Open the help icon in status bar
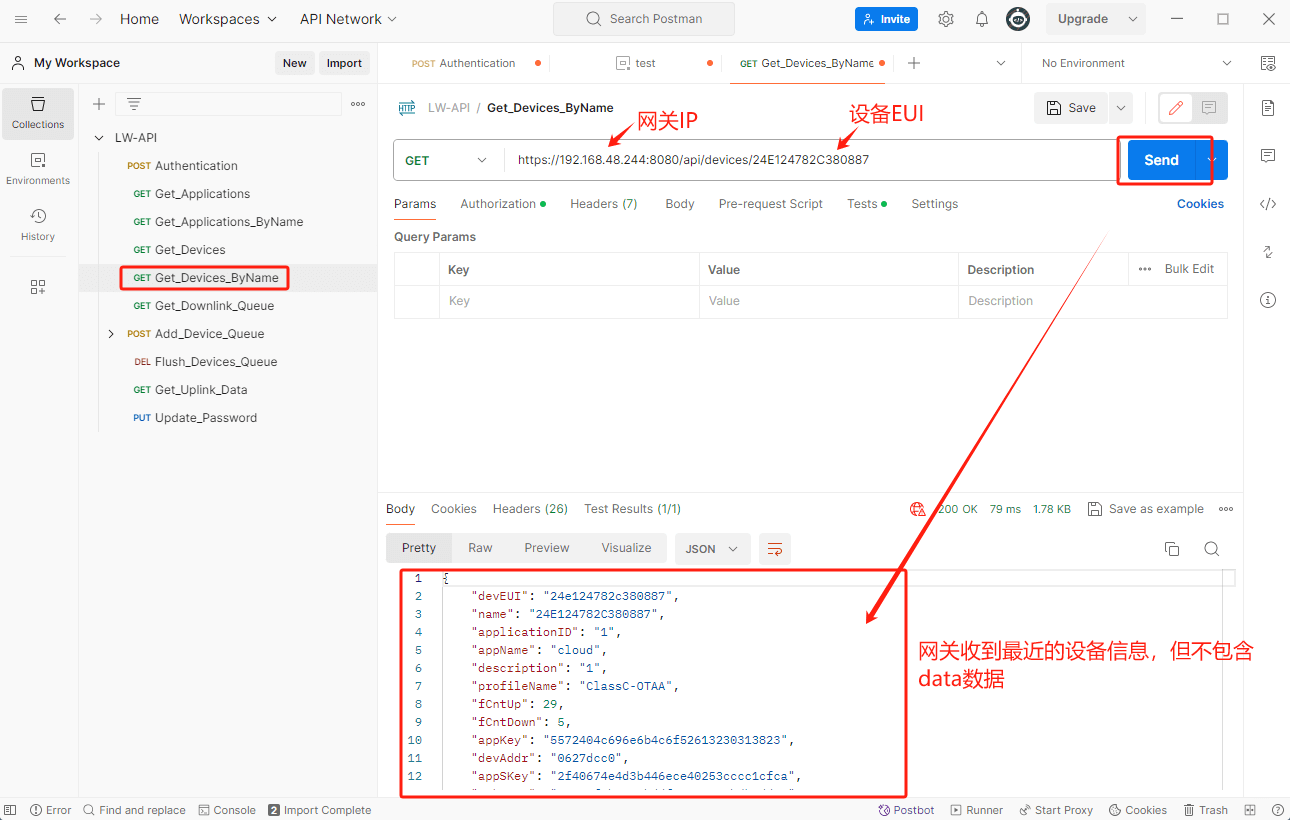The image size is (1290, 820). (1277, 810)
